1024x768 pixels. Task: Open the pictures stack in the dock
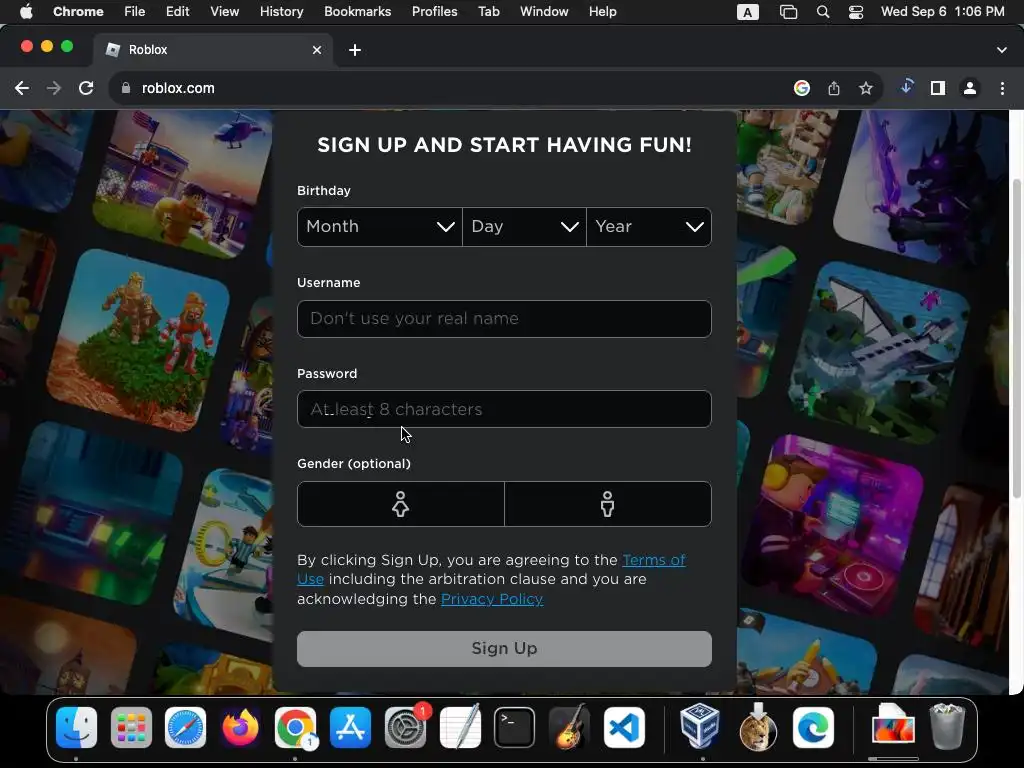[x=893, y=726]
